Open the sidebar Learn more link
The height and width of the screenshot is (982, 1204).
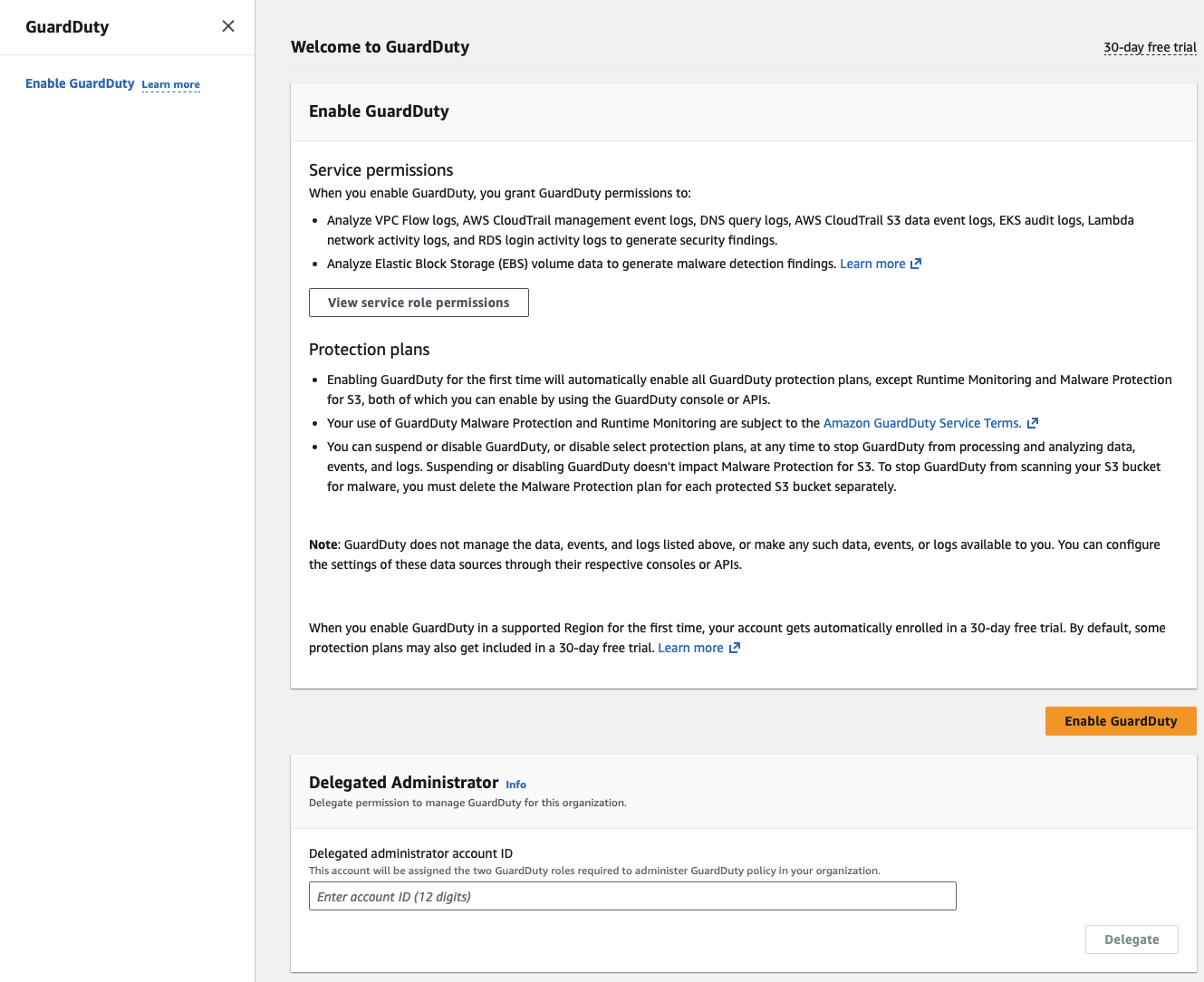click(170, 84)
